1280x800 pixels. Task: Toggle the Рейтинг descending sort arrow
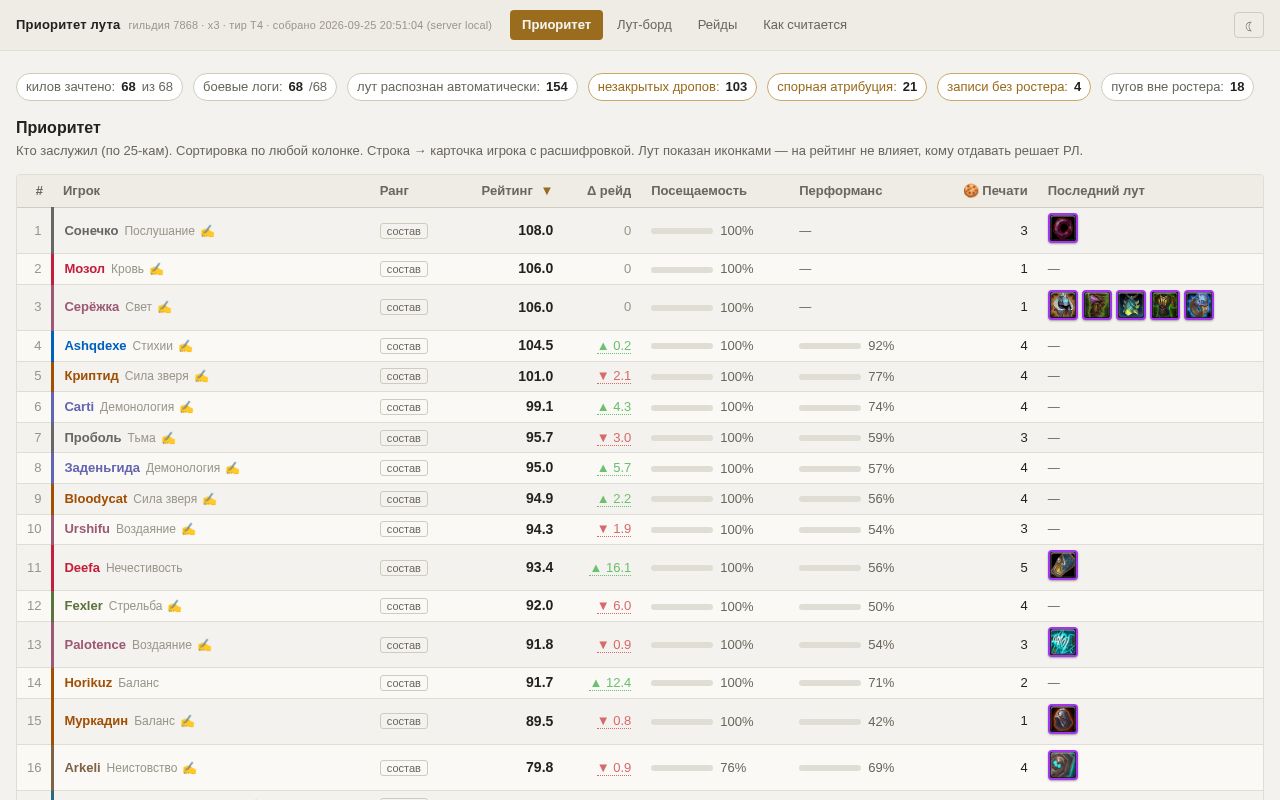coord(547,191)
